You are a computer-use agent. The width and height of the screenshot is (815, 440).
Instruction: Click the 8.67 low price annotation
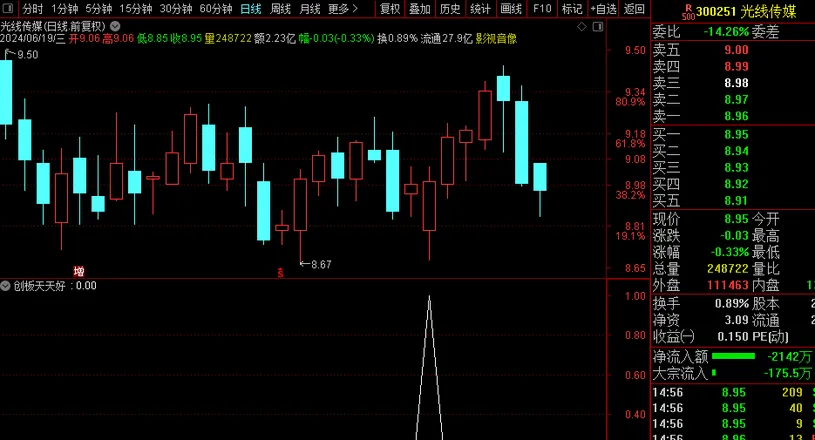321,264
